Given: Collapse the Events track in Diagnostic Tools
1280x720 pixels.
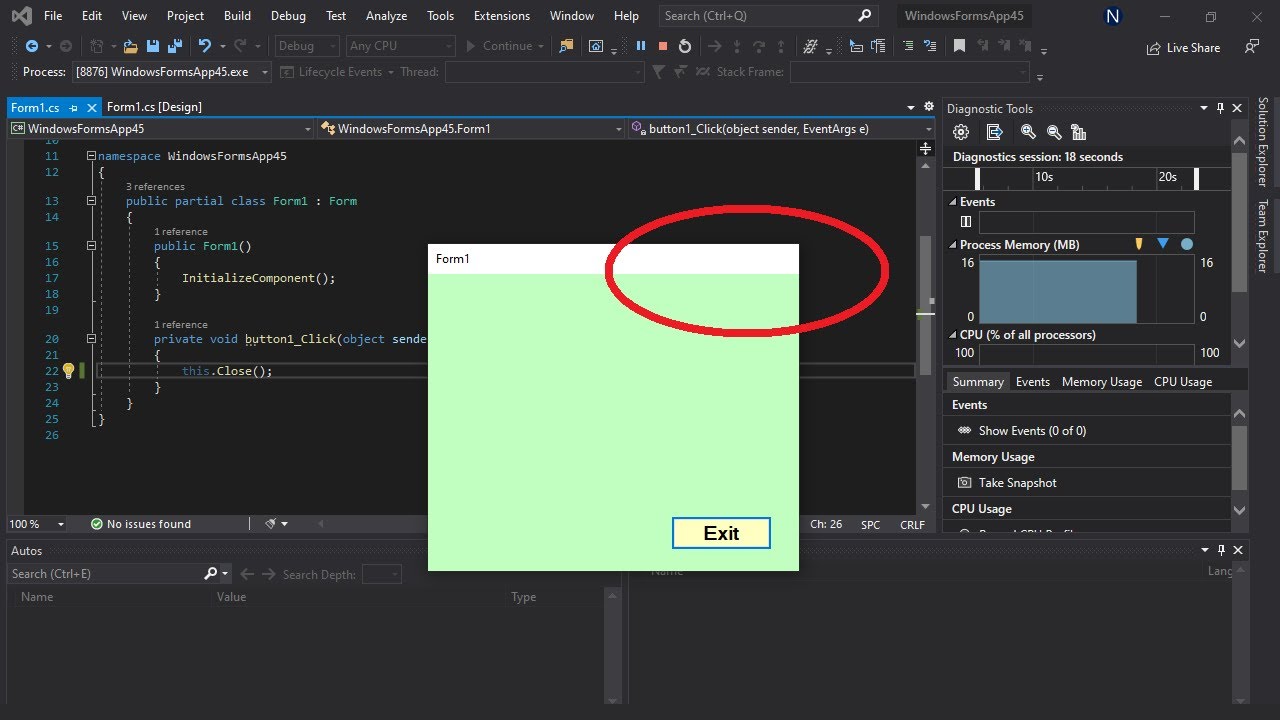Looking at the screenshot, I should 952,202.
